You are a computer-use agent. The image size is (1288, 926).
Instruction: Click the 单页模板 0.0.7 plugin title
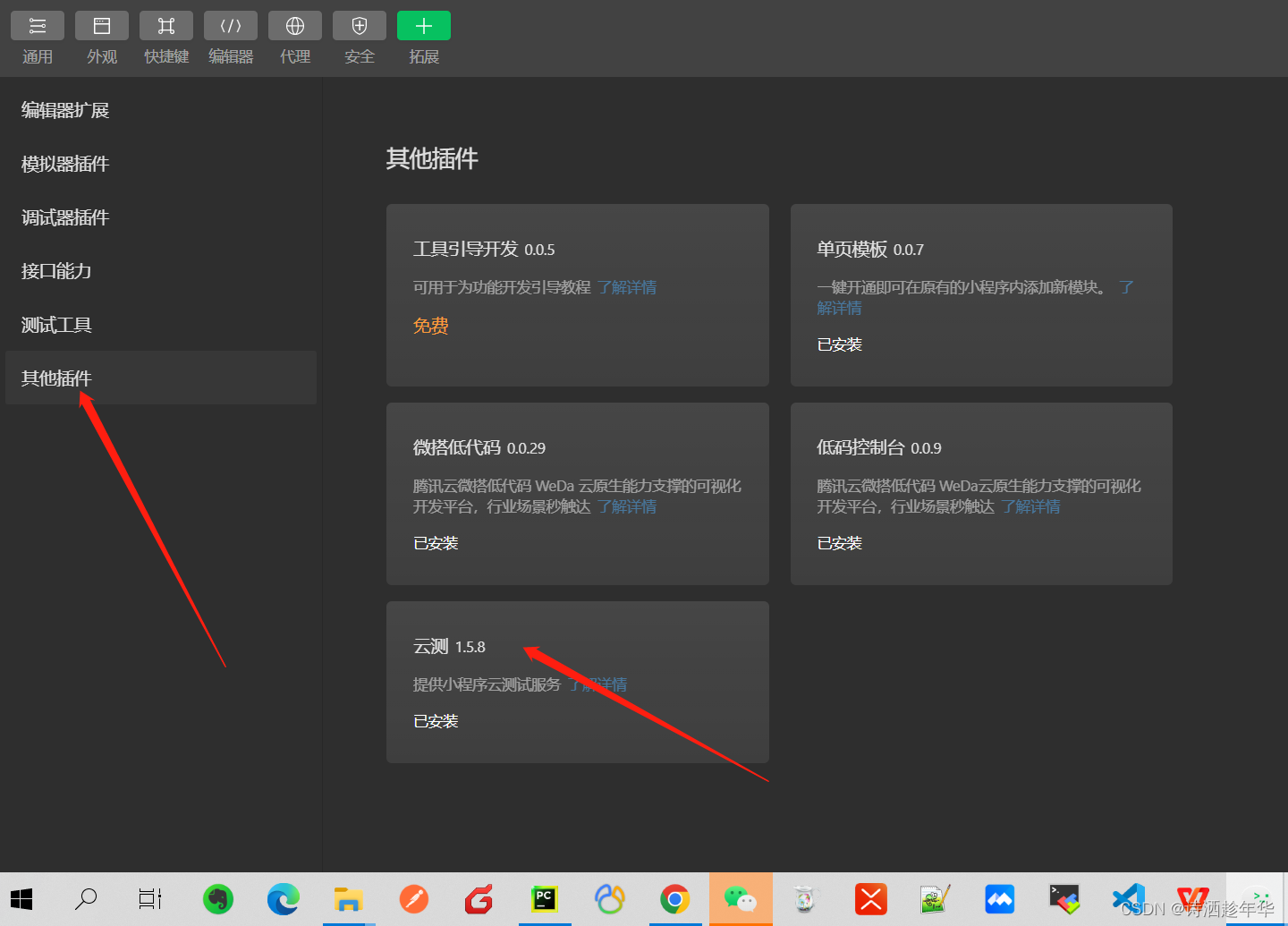click(870, 249)
